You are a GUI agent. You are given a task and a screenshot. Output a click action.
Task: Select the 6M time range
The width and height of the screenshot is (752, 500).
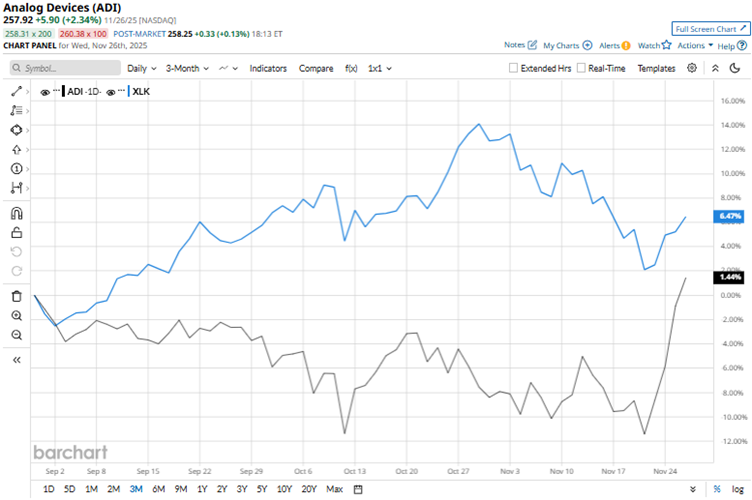coord(158,489)
